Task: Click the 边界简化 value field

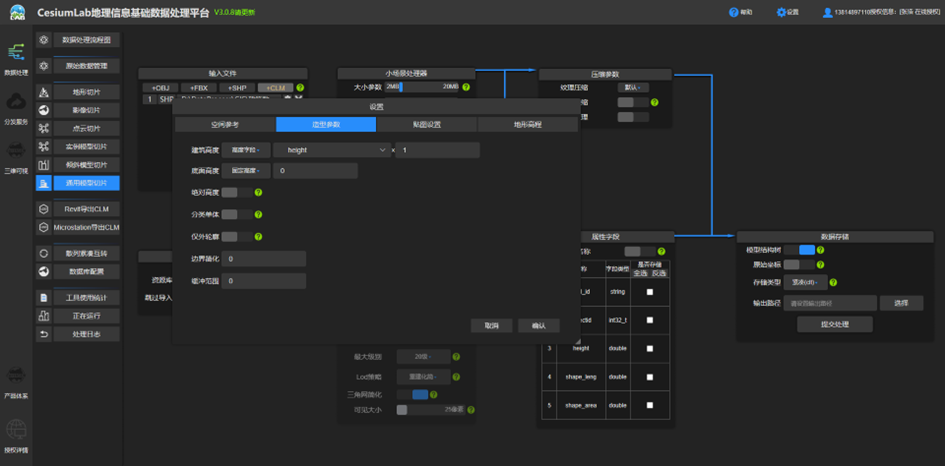Action: pos(264,259)
